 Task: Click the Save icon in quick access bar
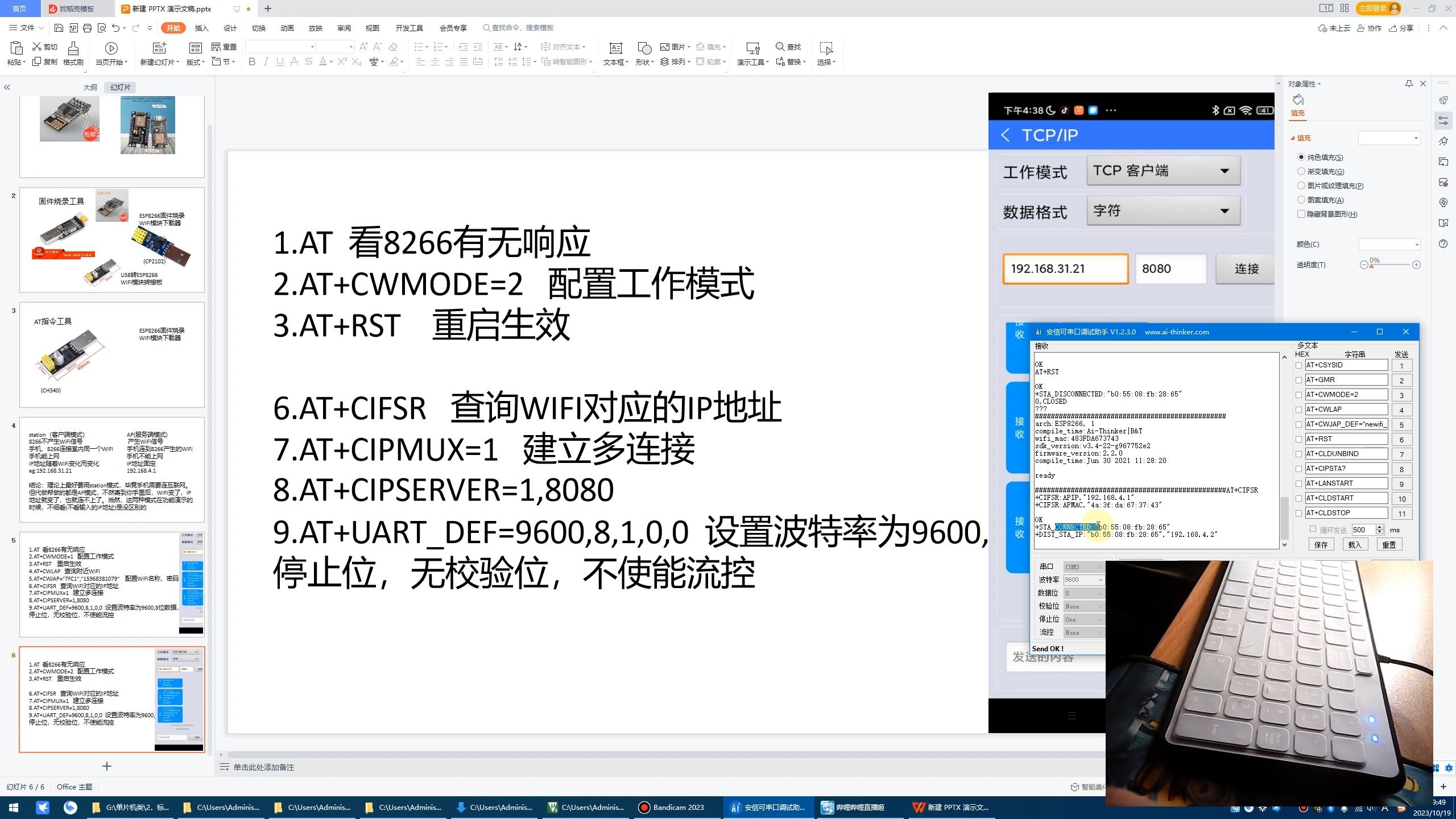point(59,27)
